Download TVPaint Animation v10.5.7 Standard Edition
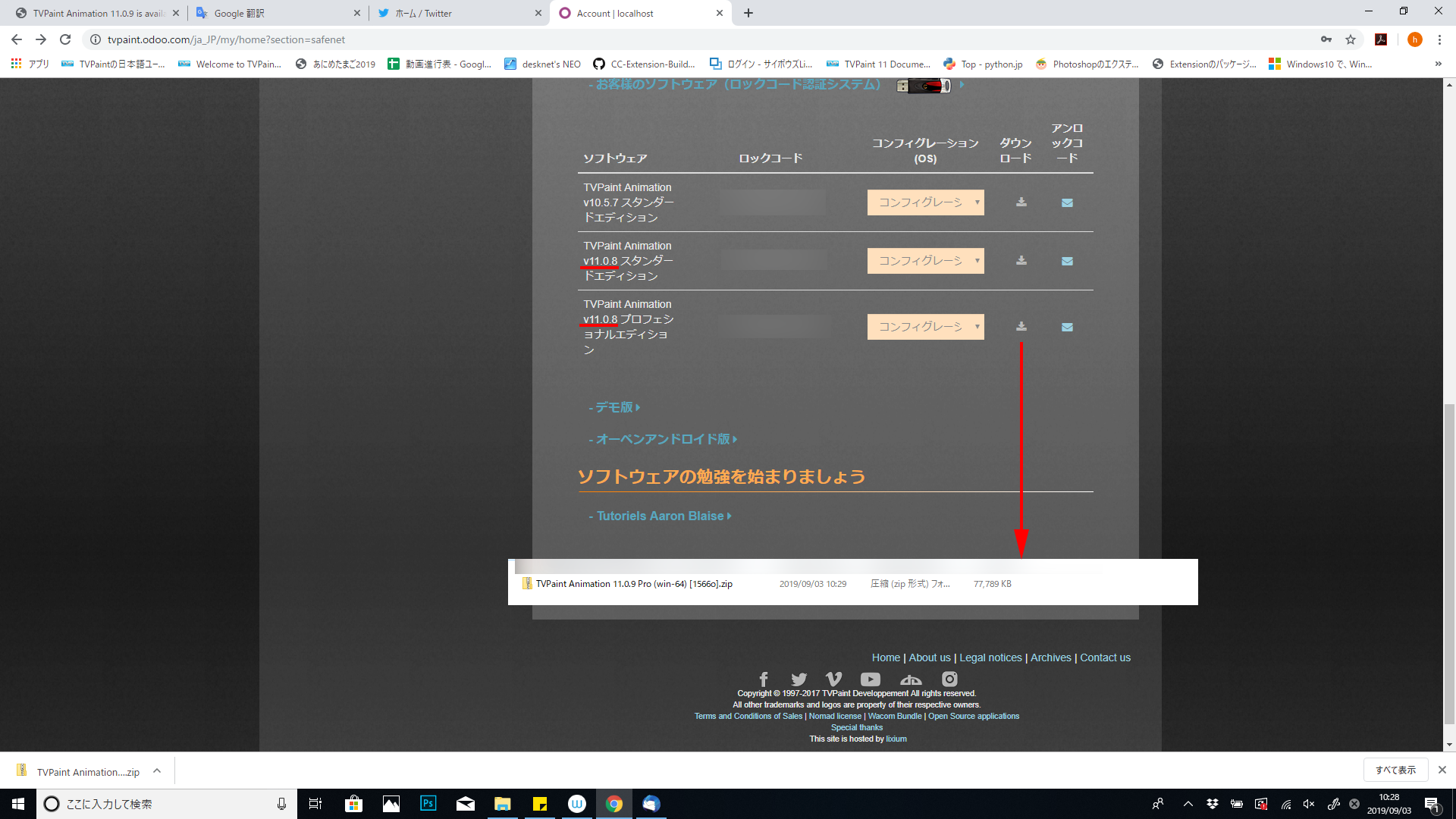 click(1021, 202)
